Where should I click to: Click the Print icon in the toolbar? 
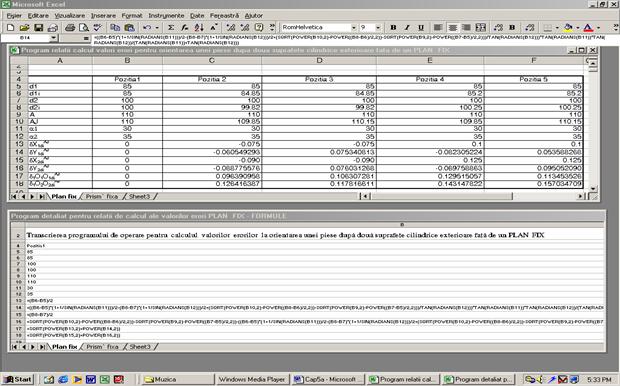click(70, 27)
